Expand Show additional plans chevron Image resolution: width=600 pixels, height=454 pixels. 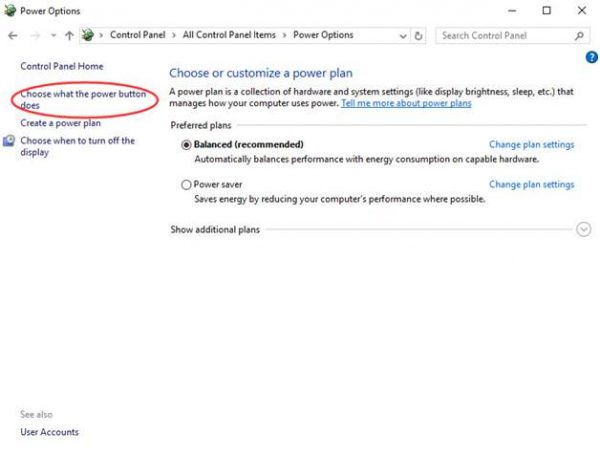584,230
